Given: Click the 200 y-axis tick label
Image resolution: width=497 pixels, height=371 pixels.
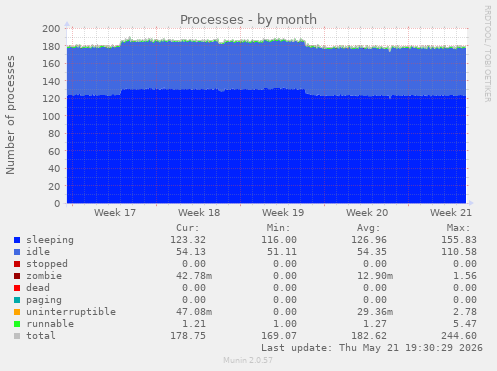Looking at the screenshot, I should pos(51,29).
